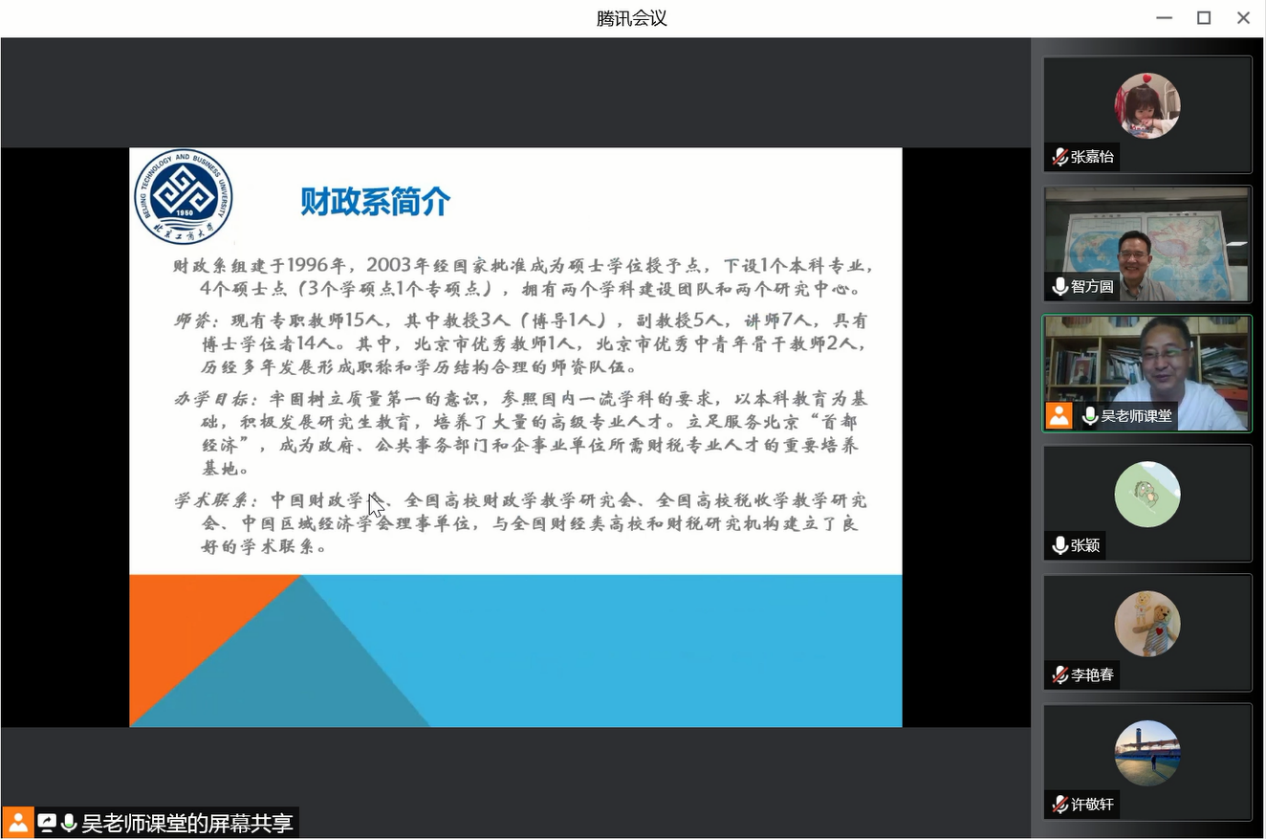The image size is (1266, 839).
Task: Maximize the 腾讯会议 window
Action: [x=1204, y=18]
